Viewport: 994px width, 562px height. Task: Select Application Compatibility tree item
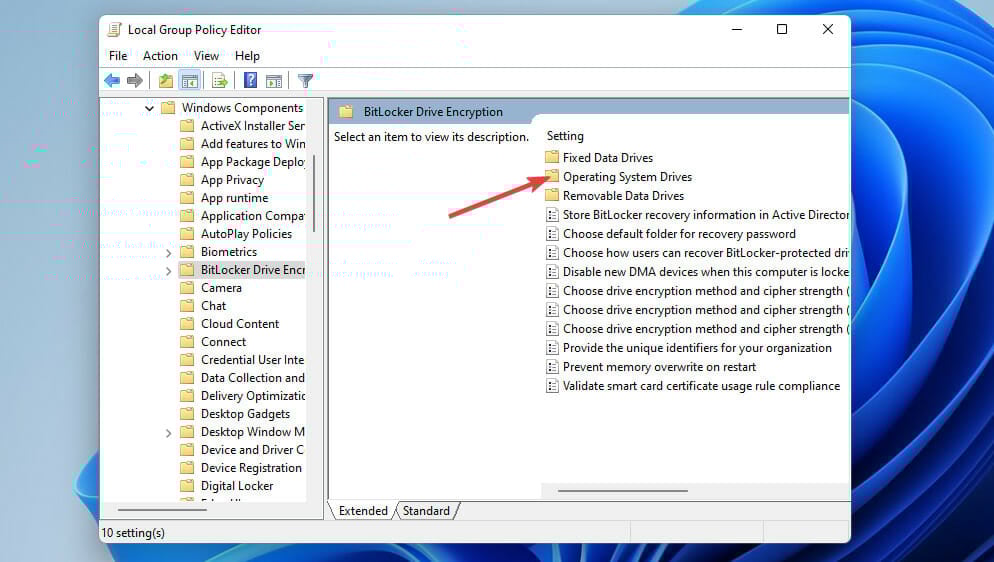(252, 215)
